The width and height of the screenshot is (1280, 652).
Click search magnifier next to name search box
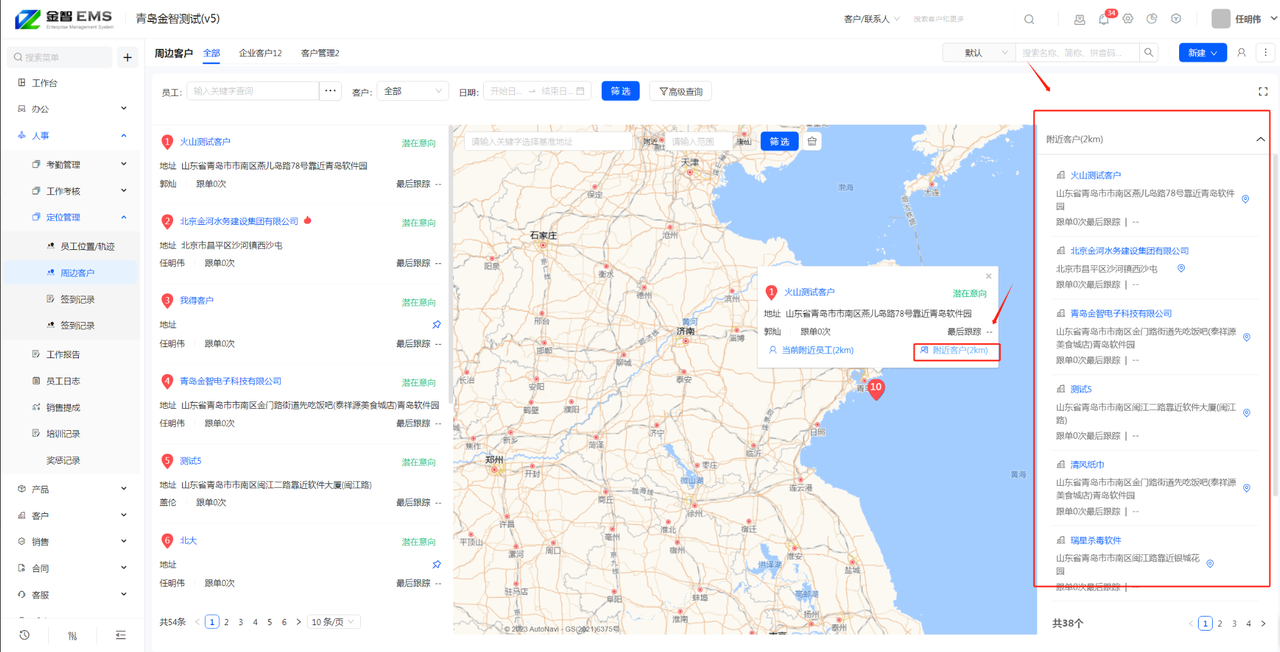(x=1149, y=53)
